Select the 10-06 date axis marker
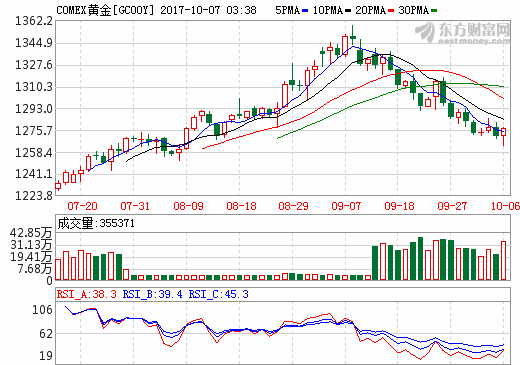 click(x=505, y=206)
